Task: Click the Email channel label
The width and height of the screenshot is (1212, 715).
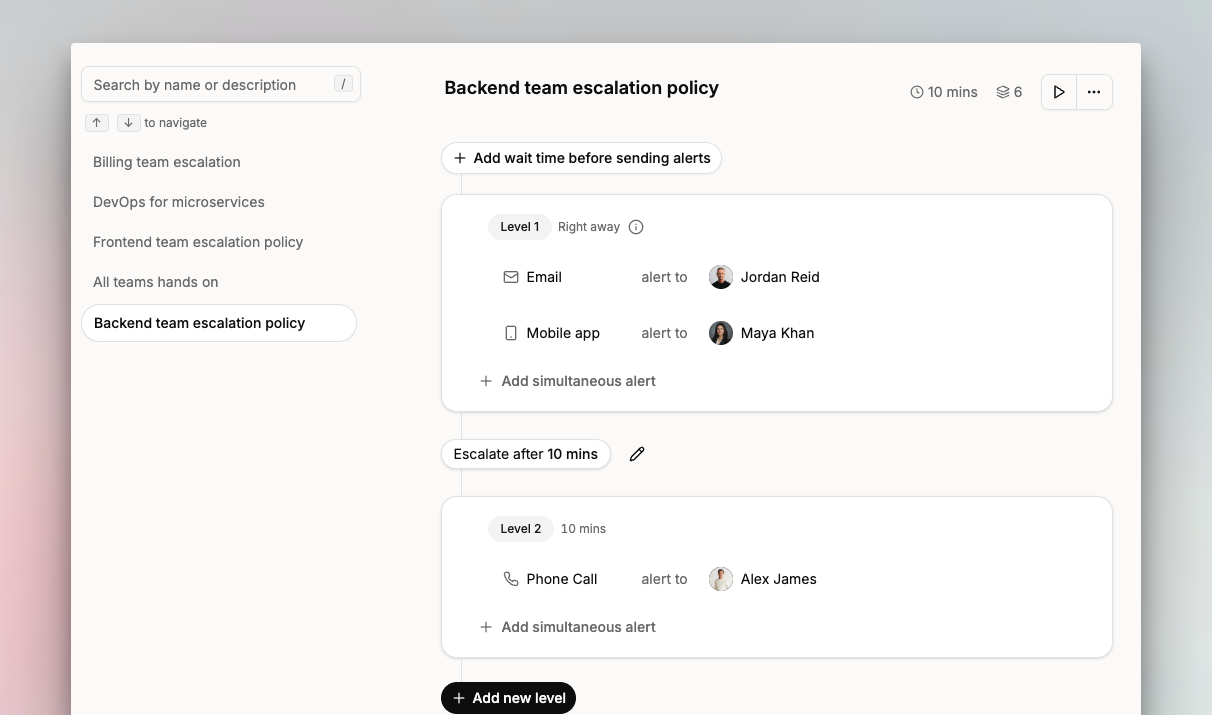Action: 544,277
